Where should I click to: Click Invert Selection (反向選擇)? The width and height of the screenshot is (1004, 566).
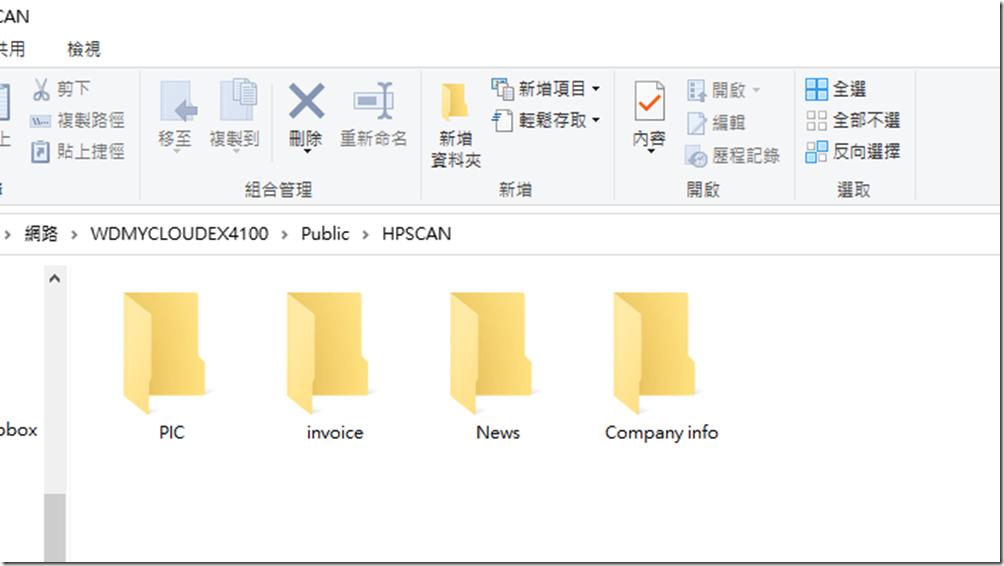coord(852,152)
